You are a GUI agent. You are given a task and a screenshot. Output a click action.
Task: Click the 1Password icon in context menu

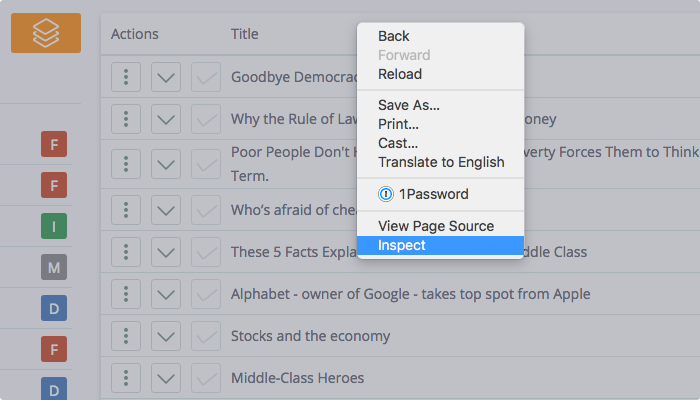click(x=386, y=194)
